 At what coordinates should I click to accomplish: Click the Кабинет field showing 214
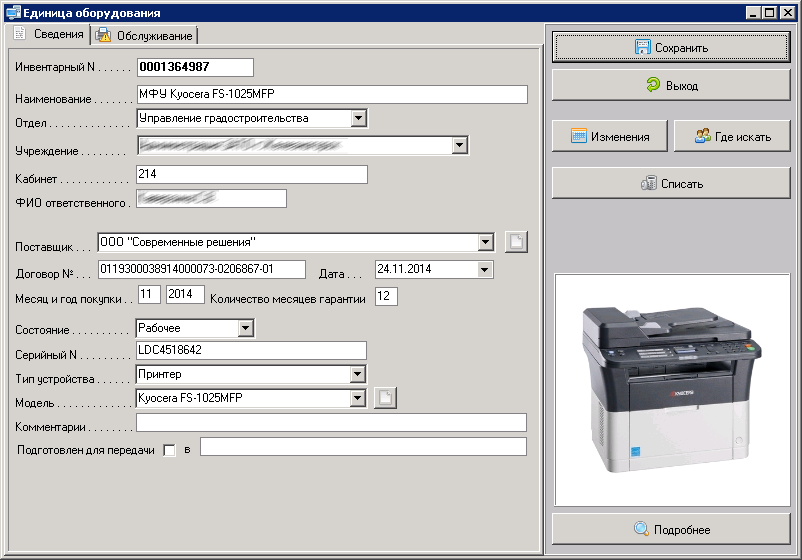252,174
